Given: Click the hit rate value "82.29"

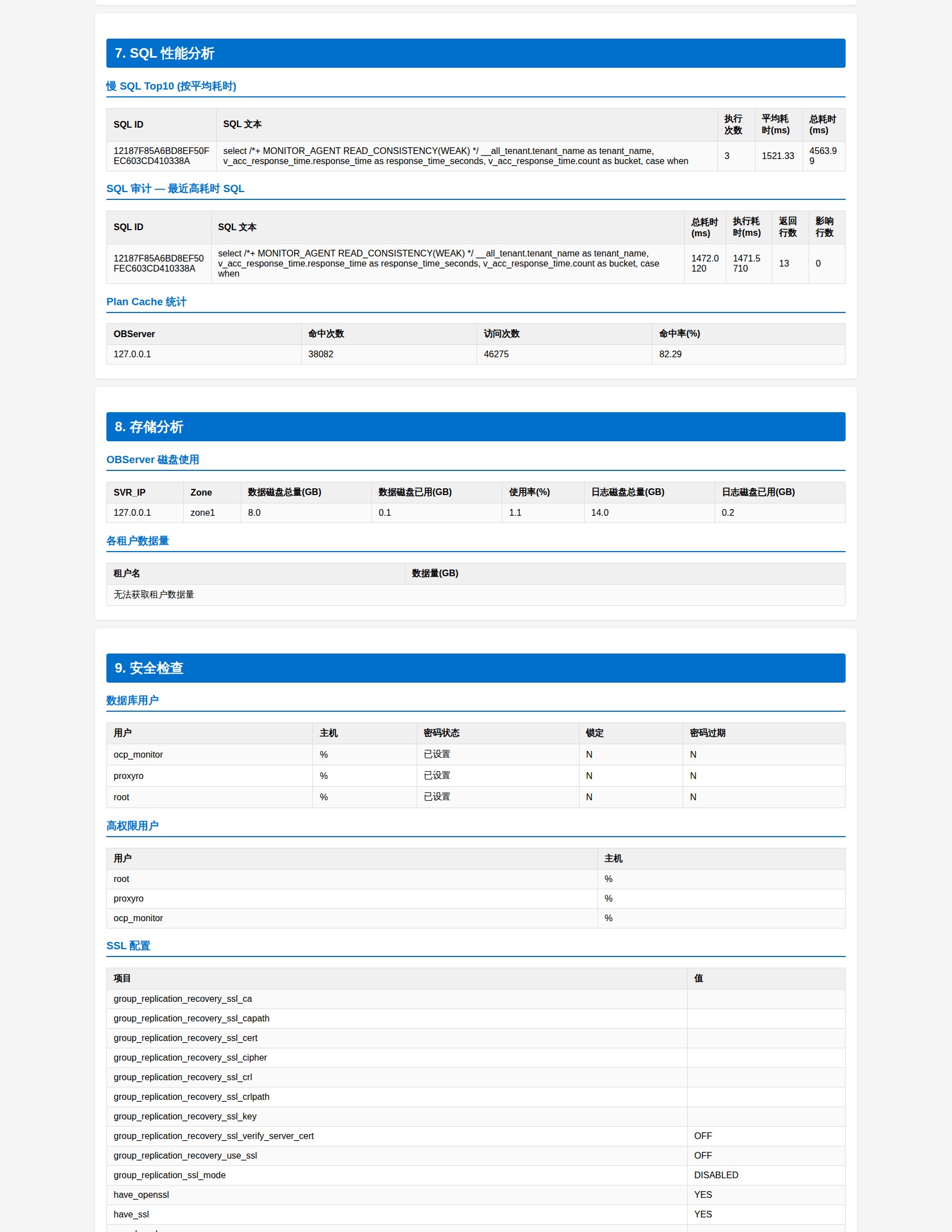Looking at the screenshot, I should [x=670, y=354].
